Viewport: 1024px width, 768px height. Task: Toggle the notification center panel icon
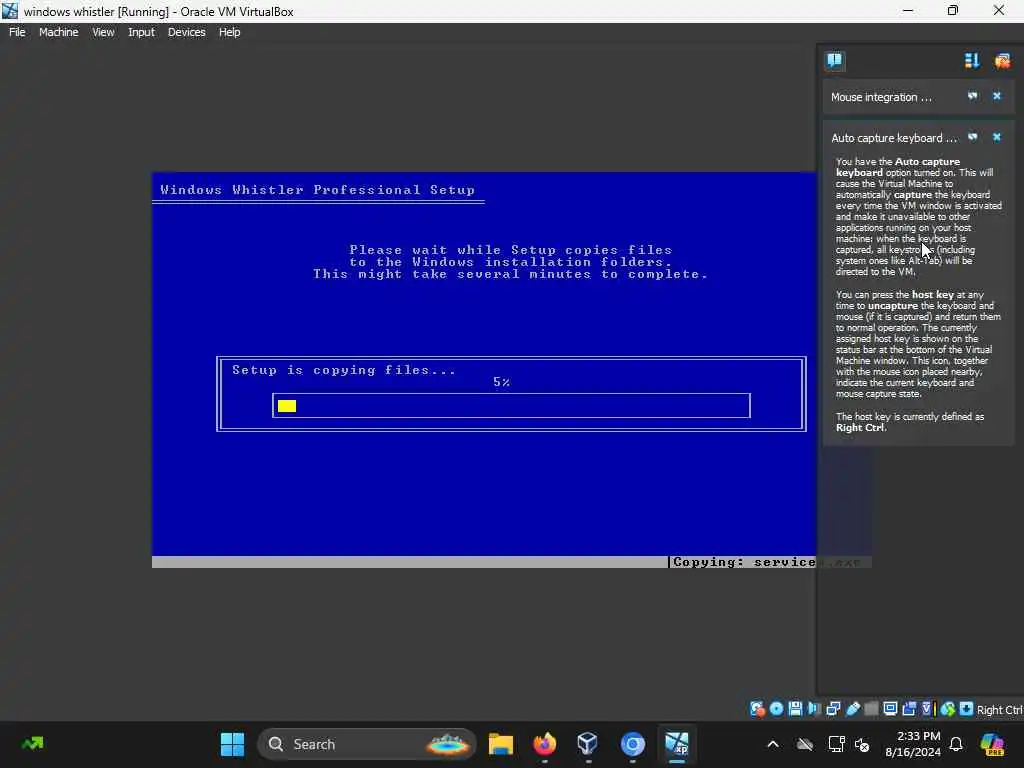pos(835,61)
